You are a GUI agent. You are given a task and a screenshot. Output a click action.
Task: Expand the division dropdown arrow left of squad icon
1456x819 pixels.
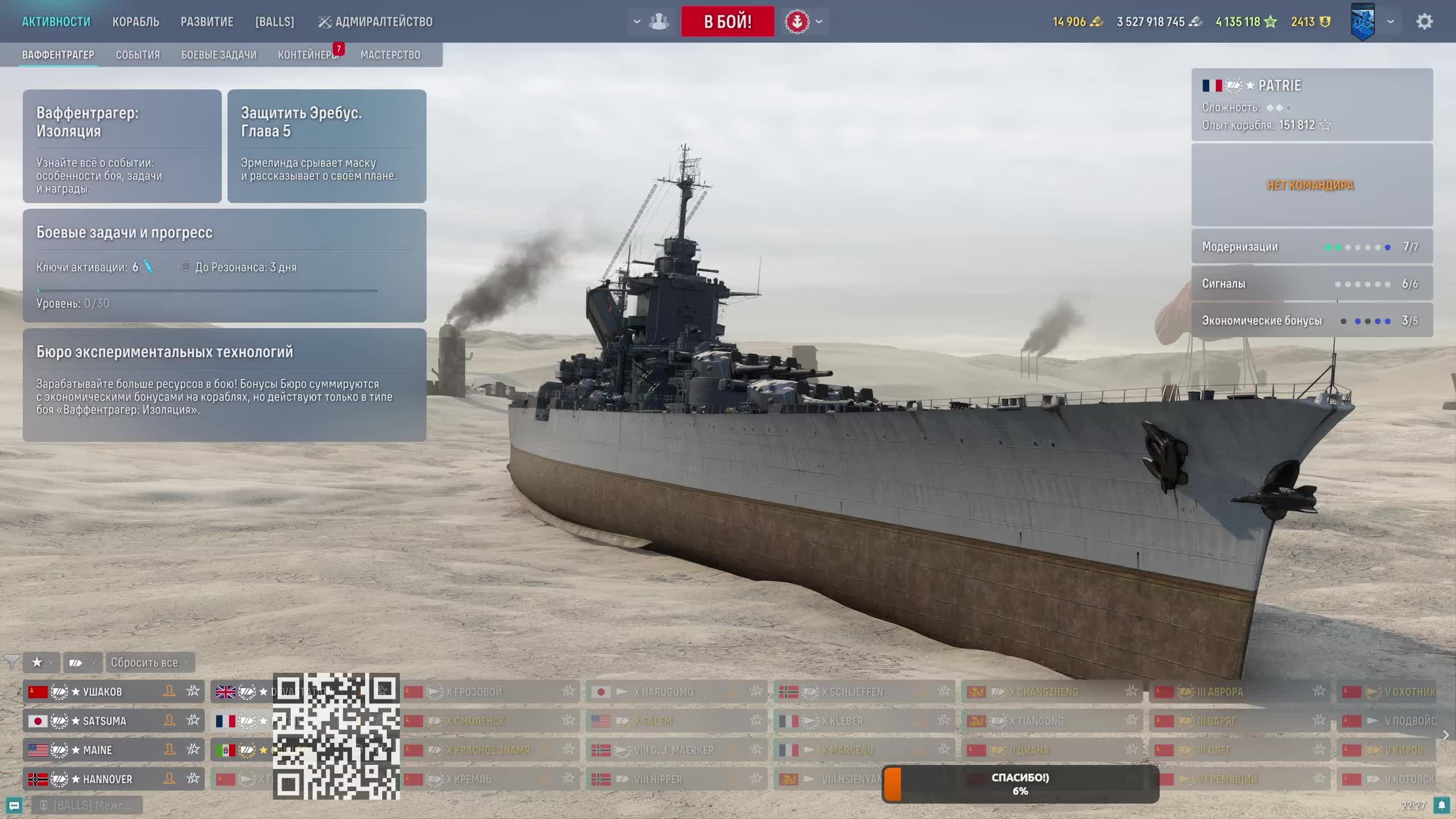coord(636,22)
